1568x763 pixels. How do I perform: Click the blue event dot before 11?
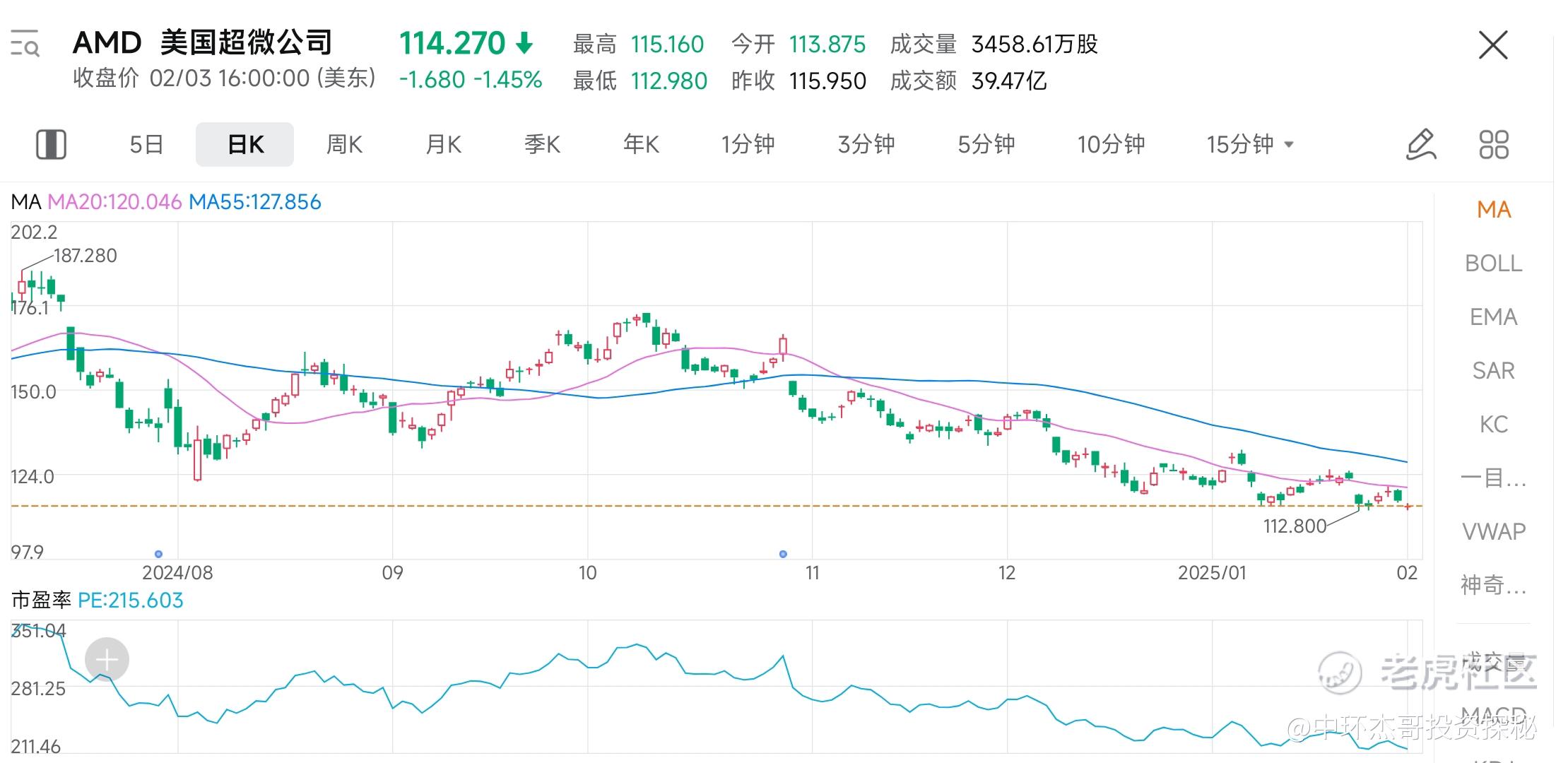coord(783,554)
